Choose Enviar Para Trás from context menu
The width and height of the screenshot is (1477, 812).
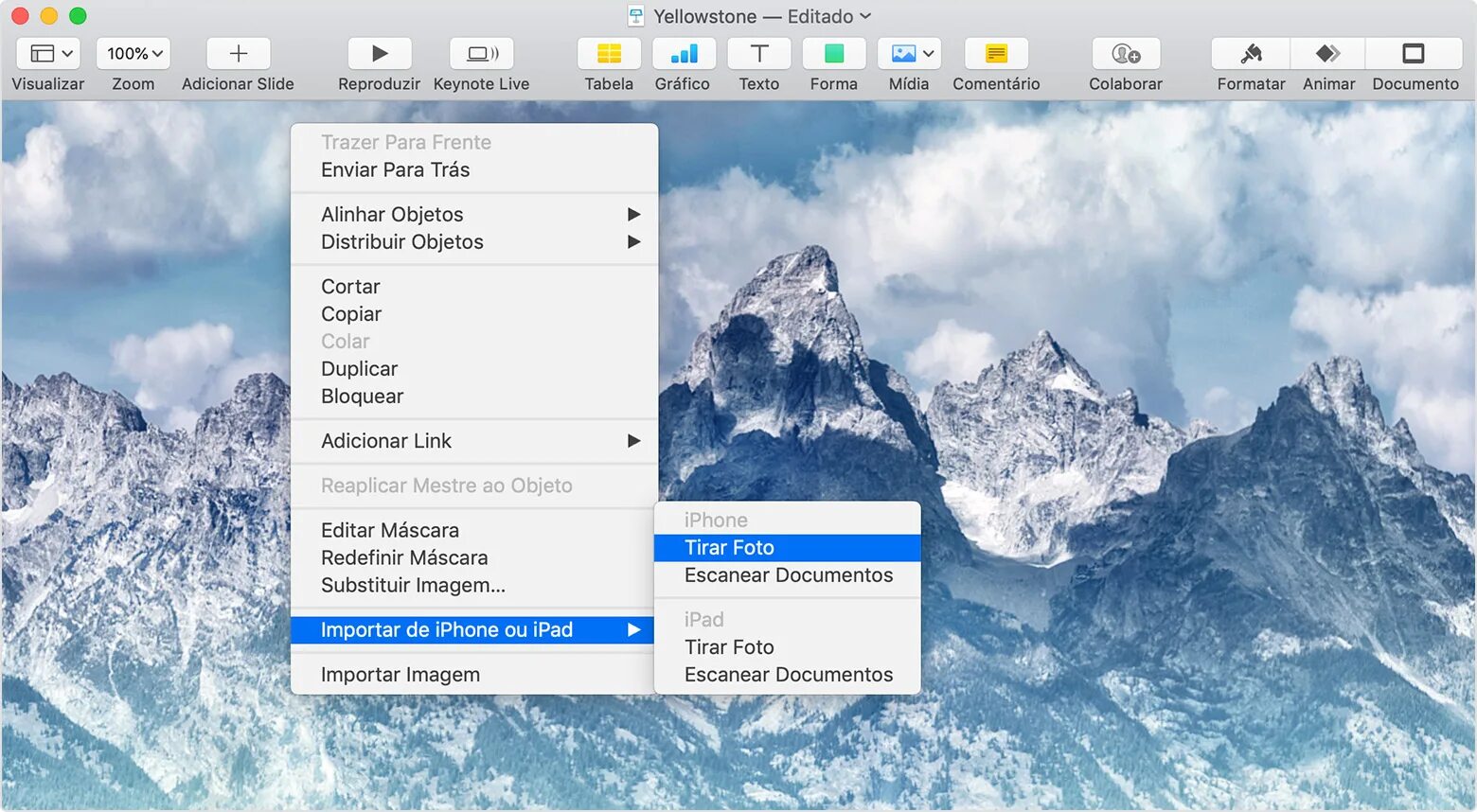pyautogui.click(x=474, y=169)
